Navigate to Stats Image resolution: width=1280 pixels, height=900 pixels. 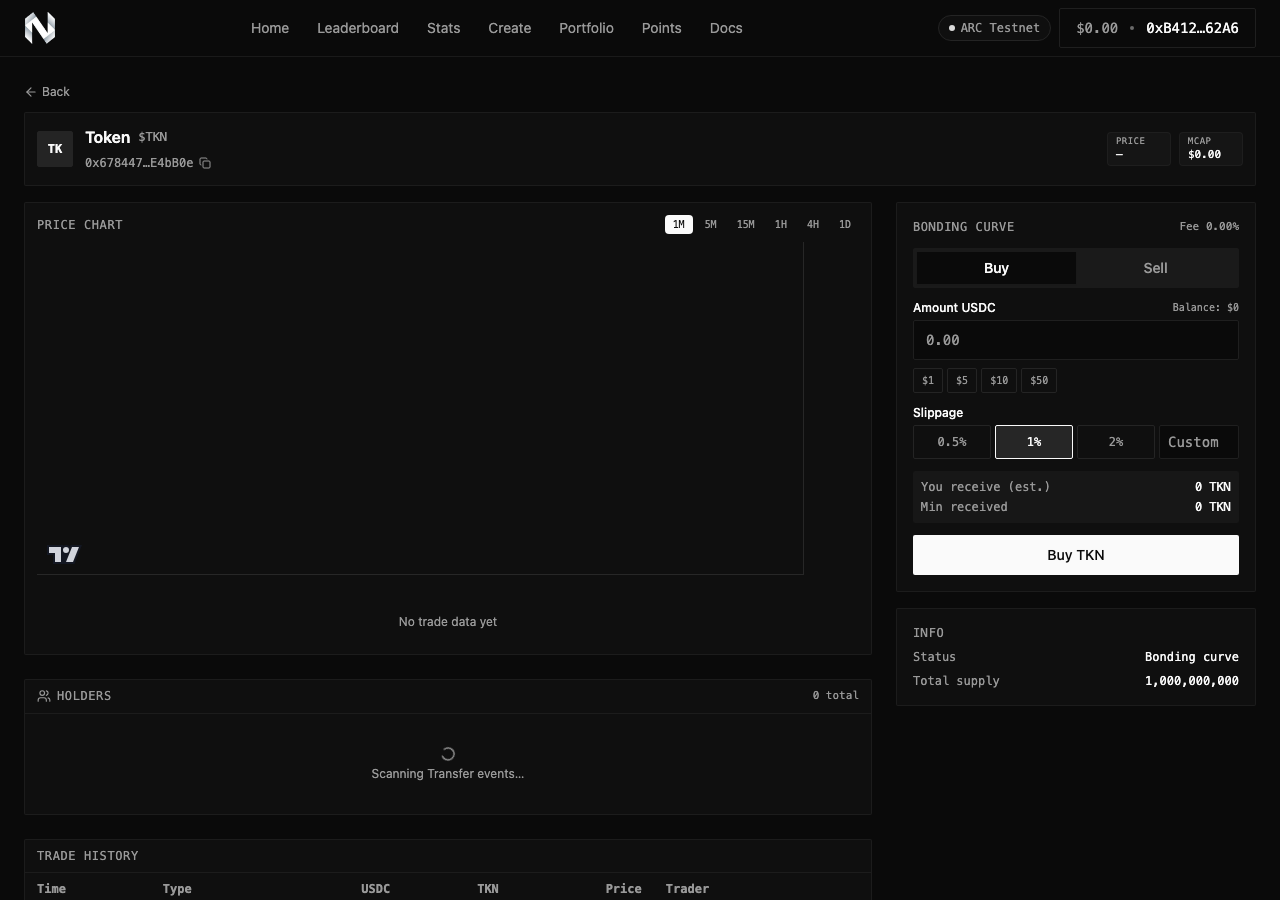click(443, 28)
